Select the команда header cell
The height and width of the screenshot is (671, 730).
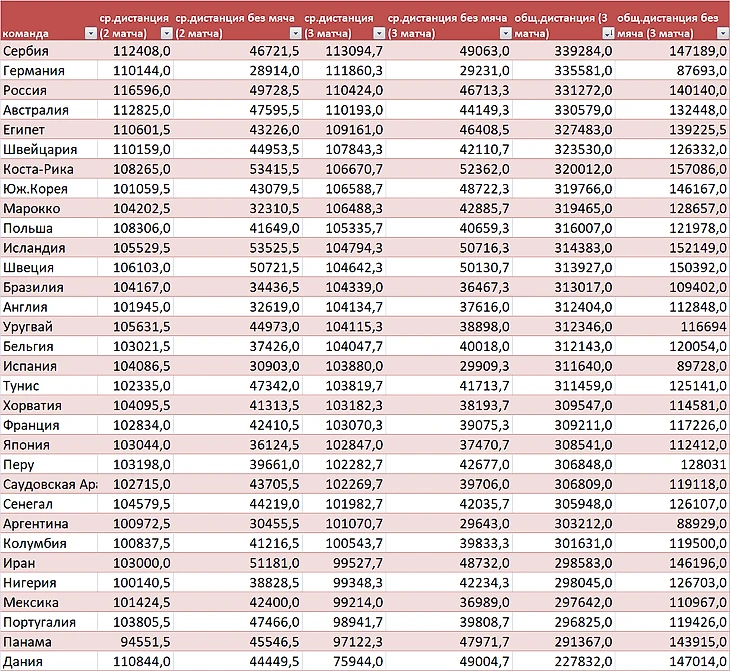48,21
